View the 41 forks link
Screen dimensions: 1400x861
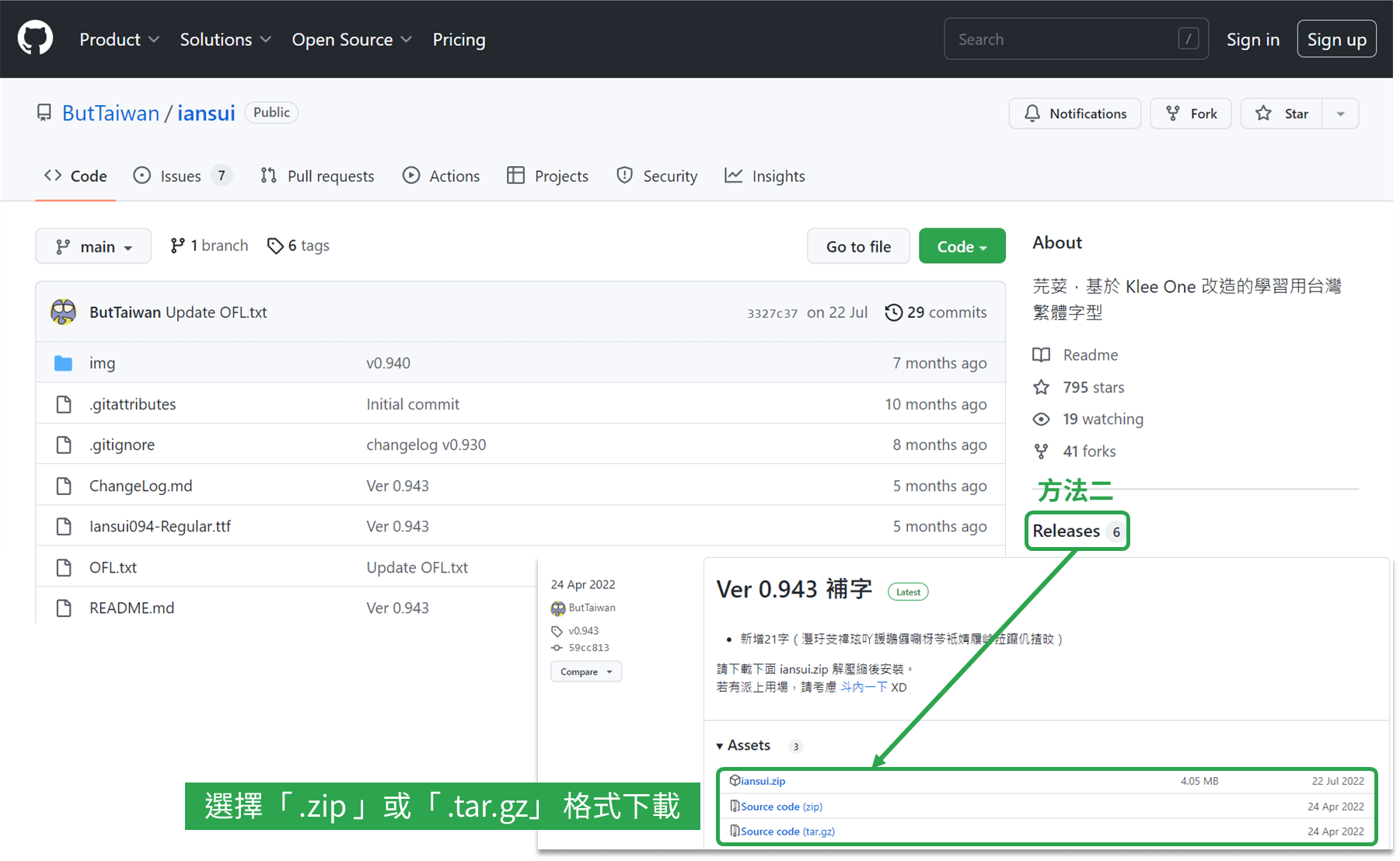[1074, 451]
